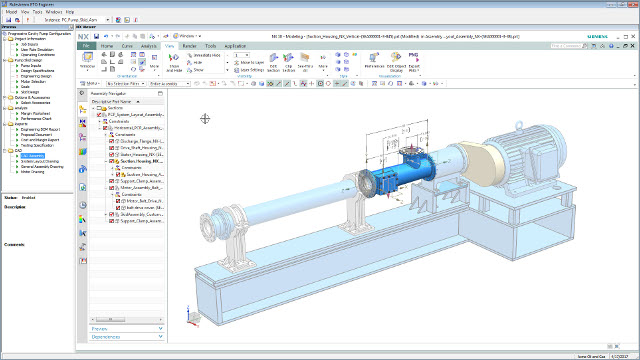The height and width of the screenshot is (360, 640).
Task: Switch to the Analysis ribbon tab
Action: (149, 46)
